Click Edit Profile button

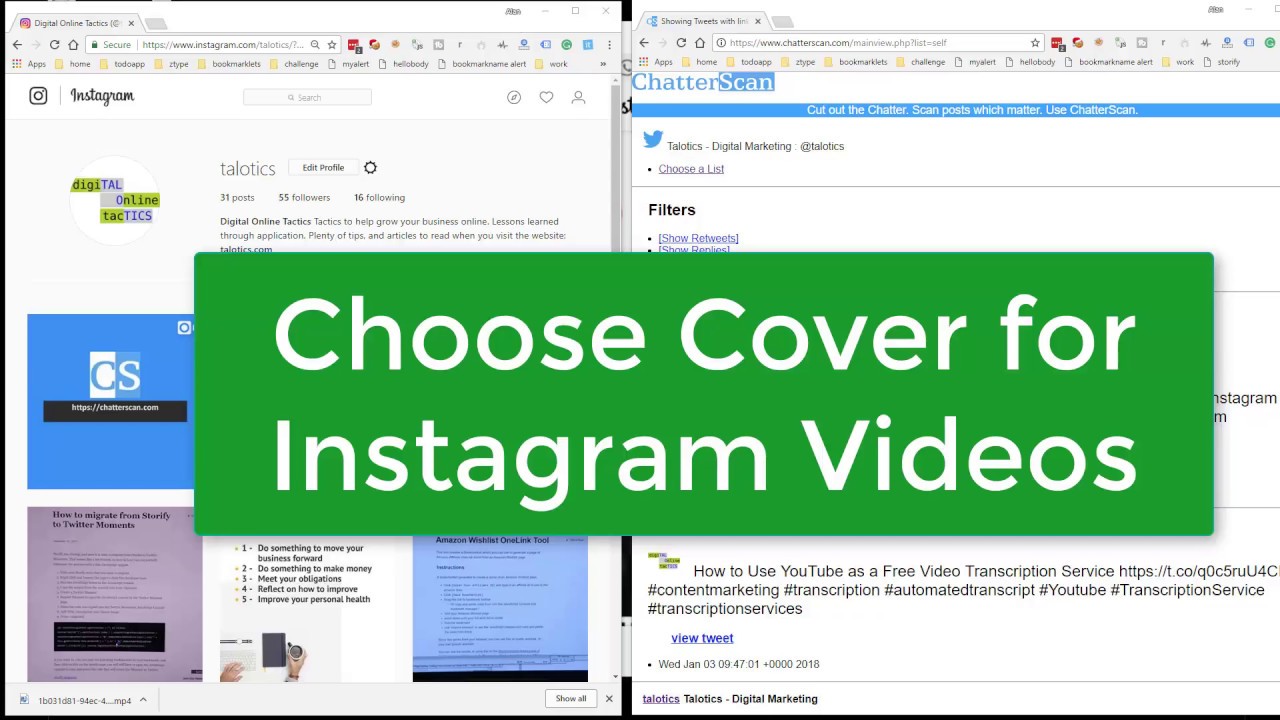[x=323, y=168]
